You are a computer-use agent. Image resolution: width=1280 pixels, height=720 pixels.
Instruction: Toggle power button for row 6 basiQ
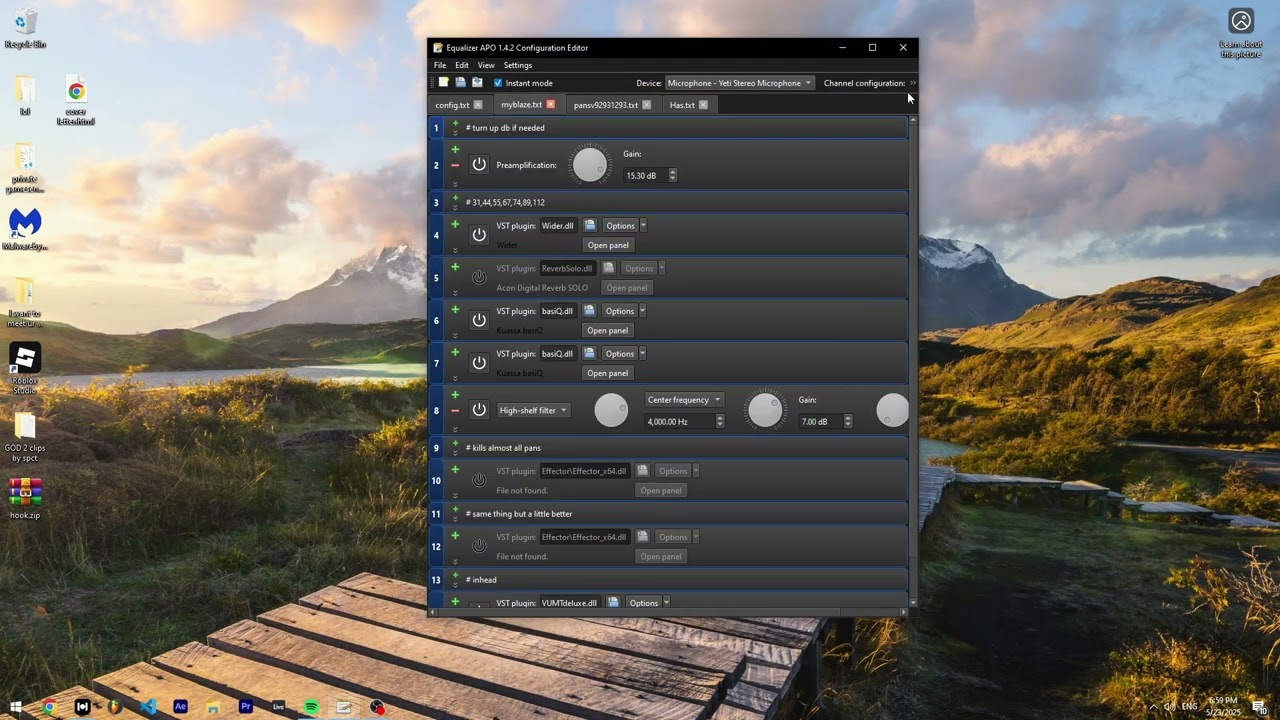coord(479,320)
